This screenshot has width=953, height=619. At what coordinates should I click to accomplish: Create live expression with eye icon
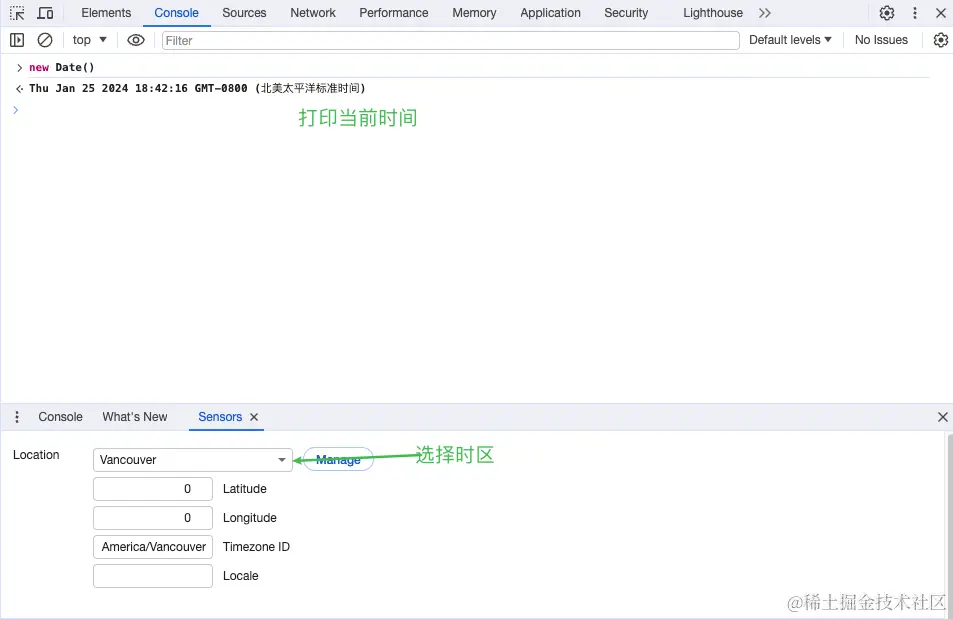136,40
